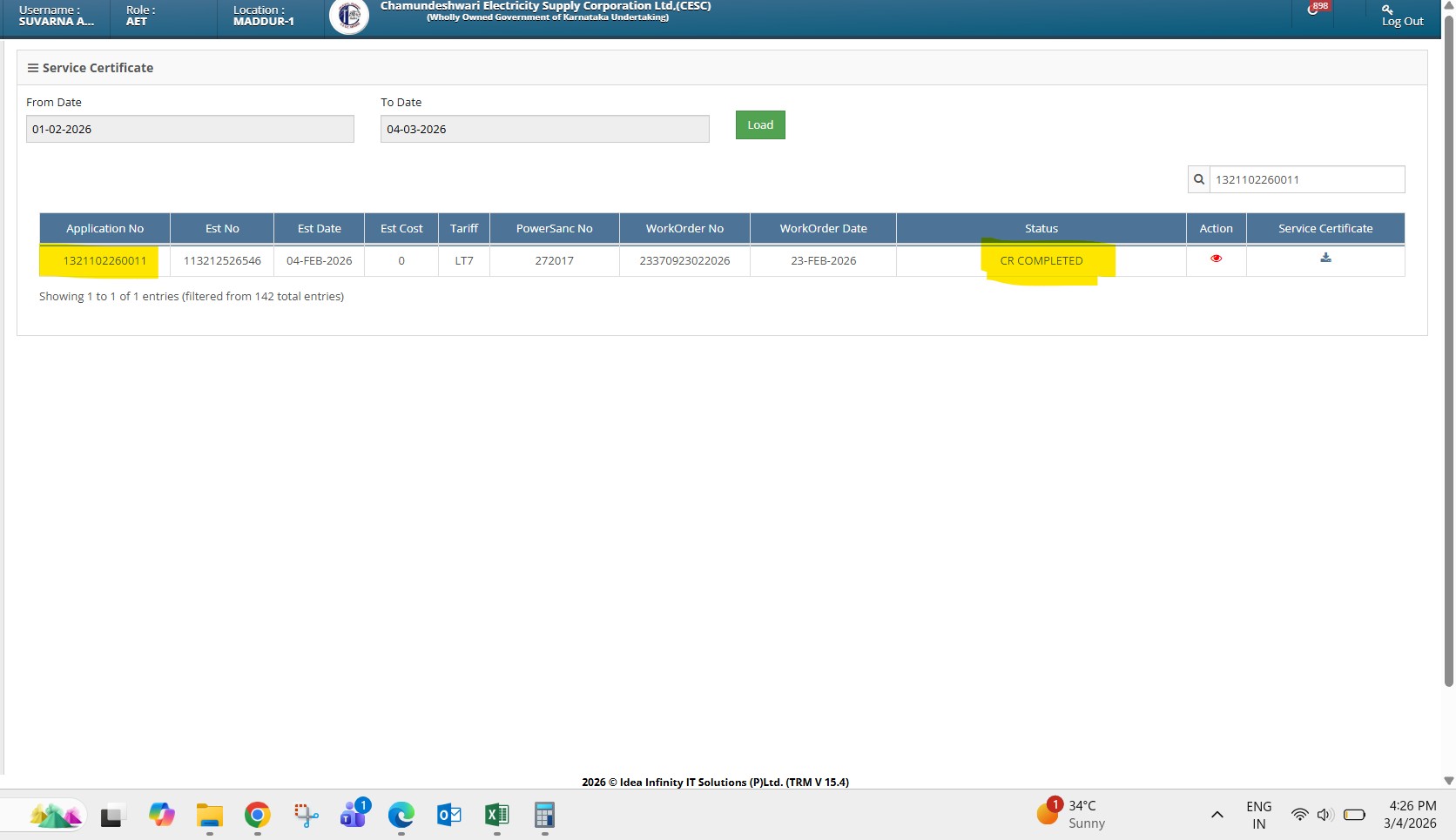Open Microsoft Teams from the taskbar

pos(354,815)
